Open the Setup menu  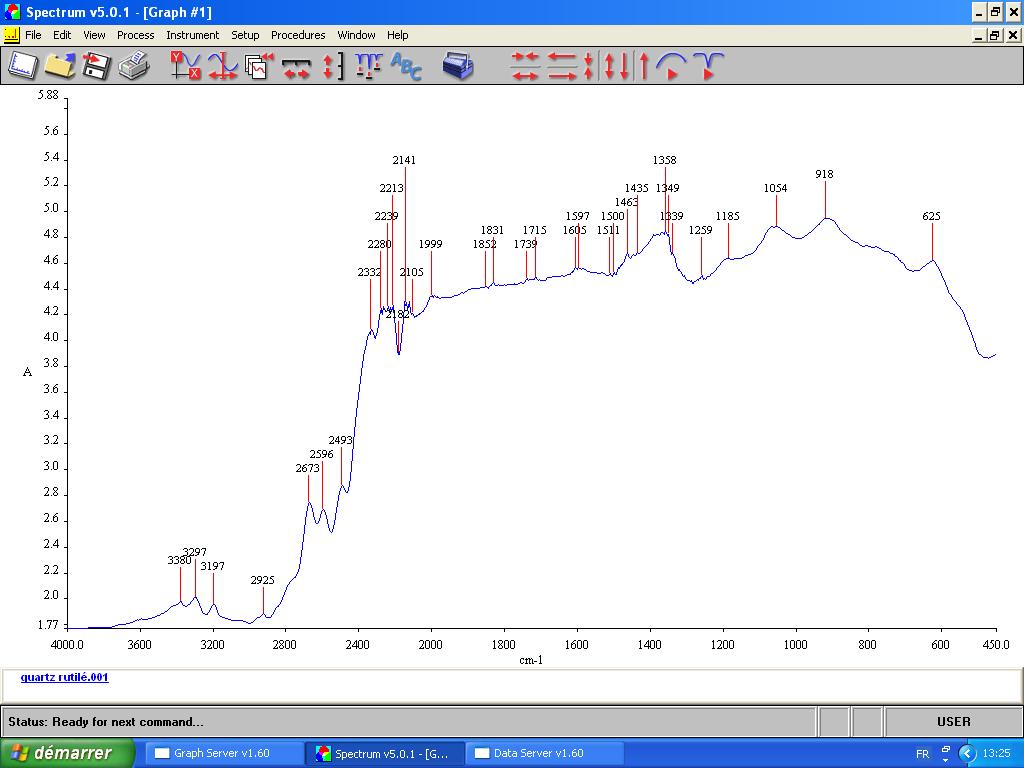tap(245, 35)
